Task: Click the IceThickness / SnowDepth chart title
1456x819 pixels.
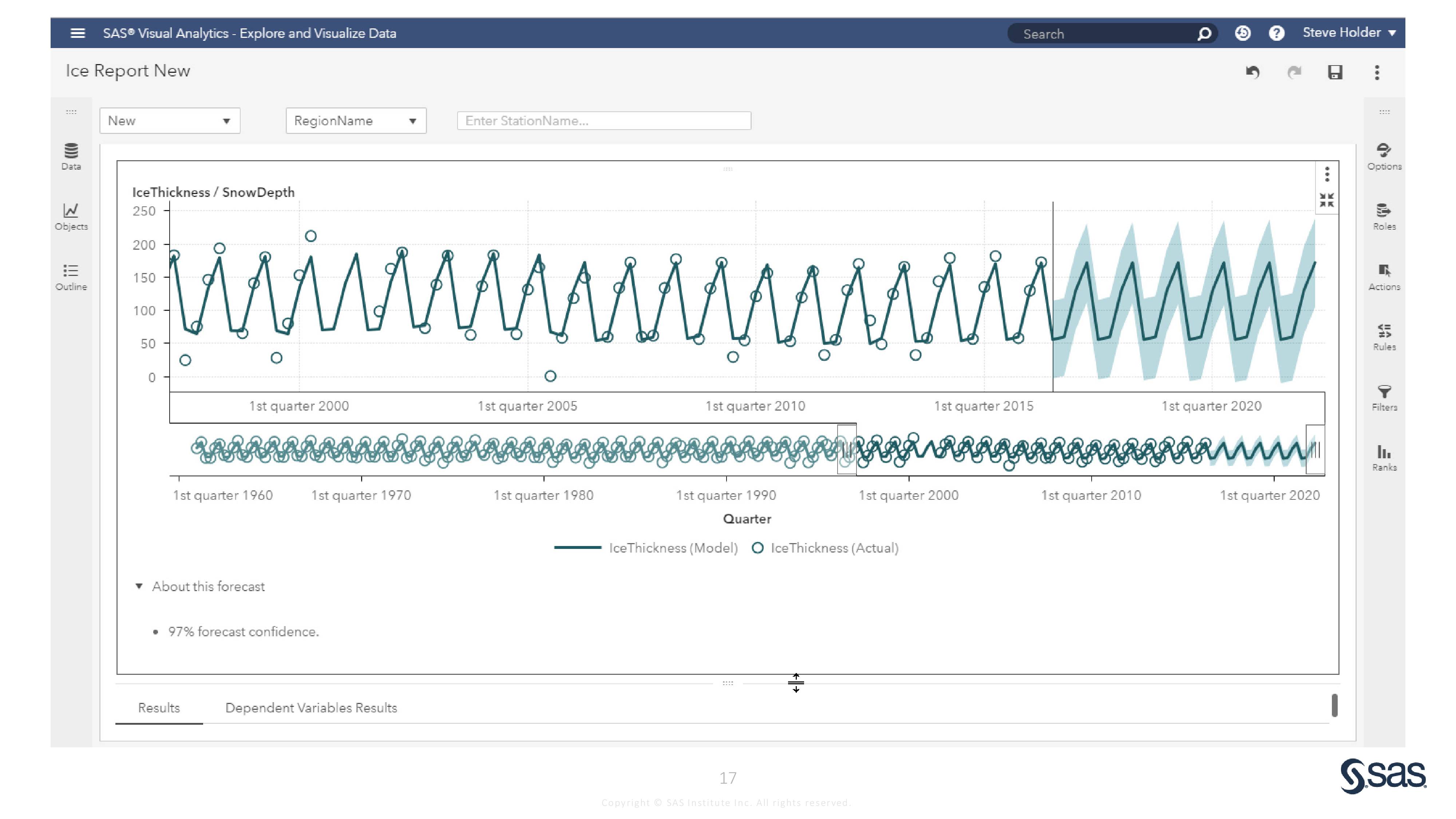Action: click(x=213, y=192)
